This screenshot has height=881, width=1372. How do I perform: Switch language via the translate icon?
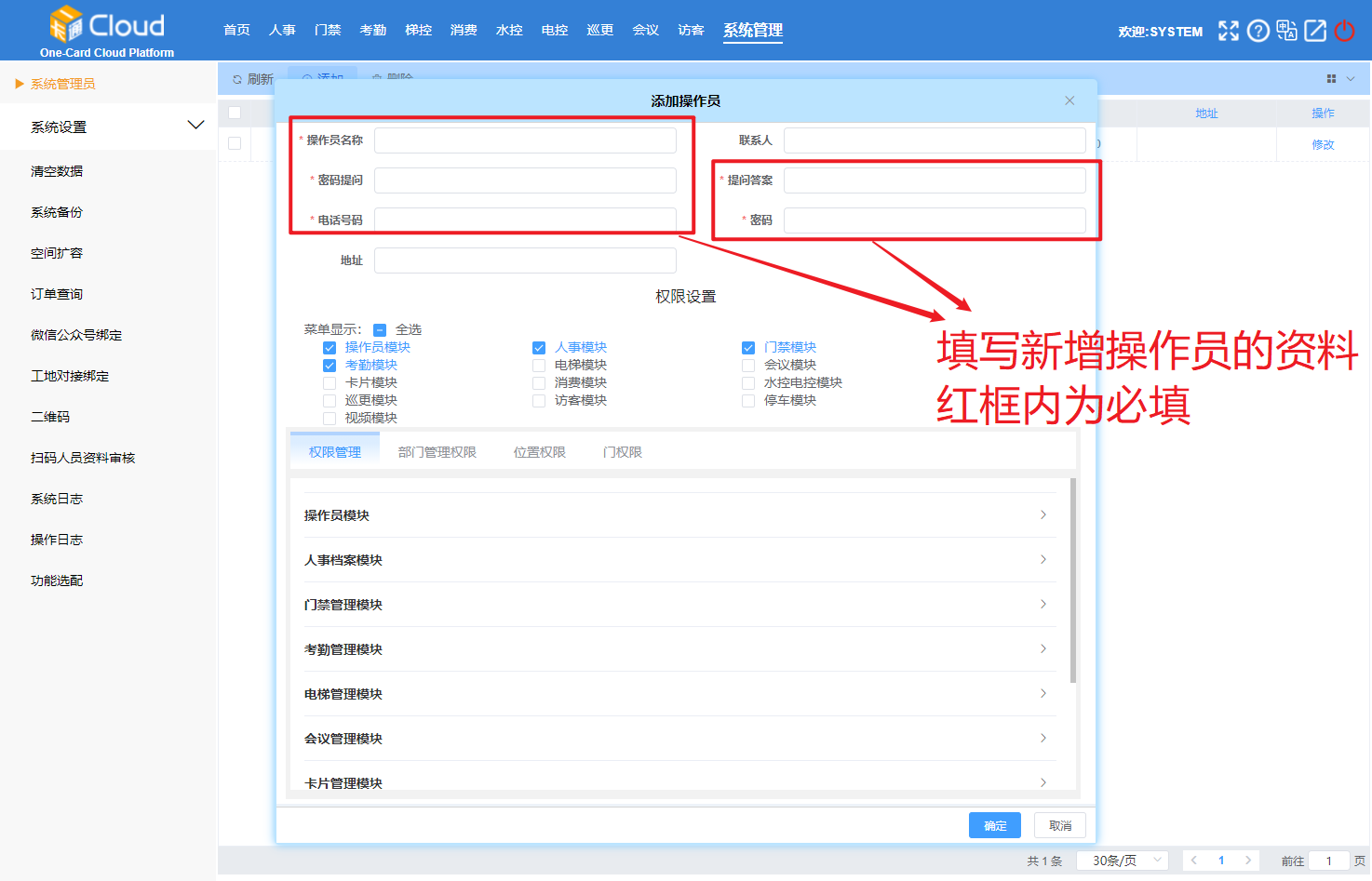[x=1286, y=31]
